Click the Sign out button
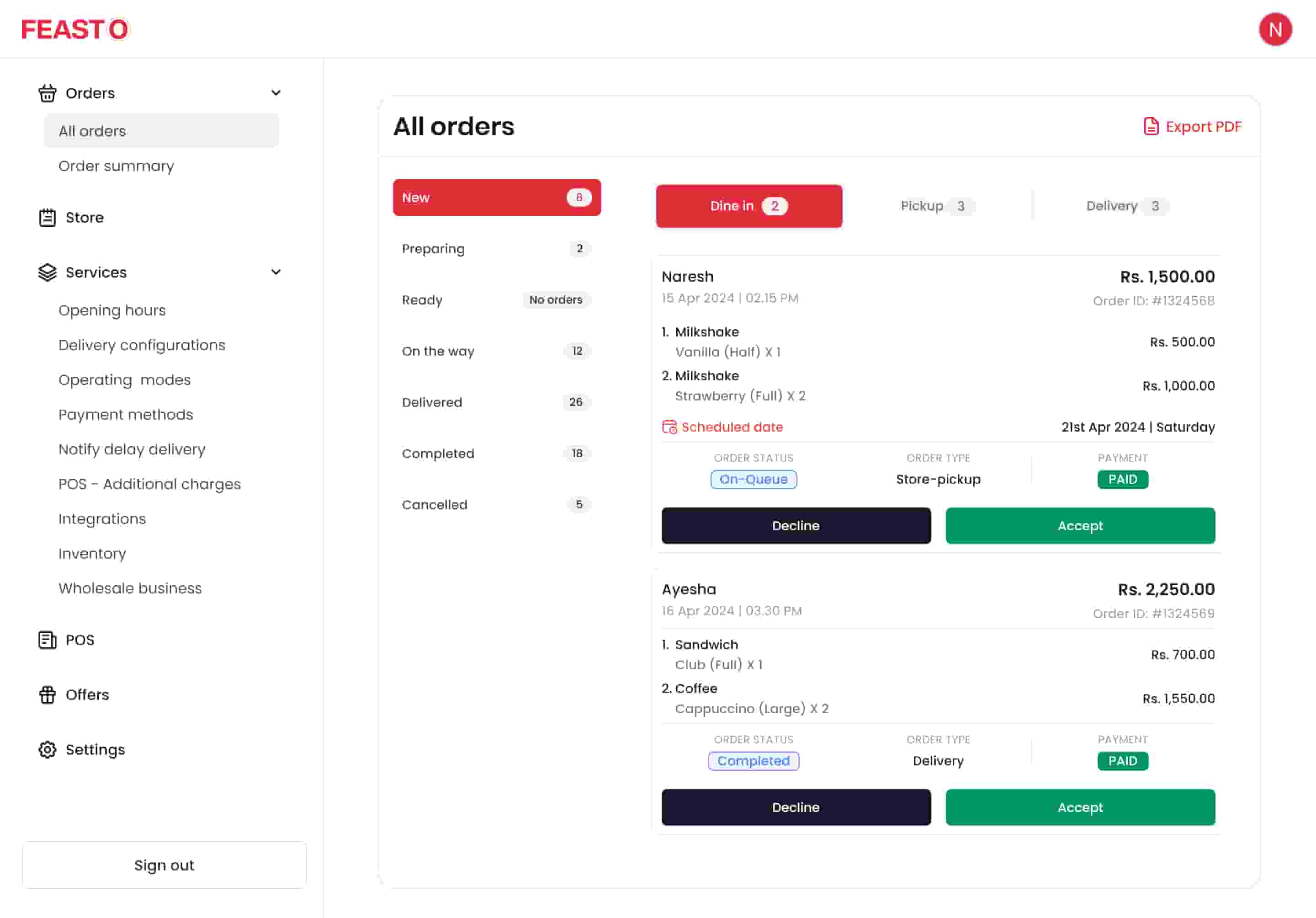This screenshot has height=918, width=1316. (164, 865)
